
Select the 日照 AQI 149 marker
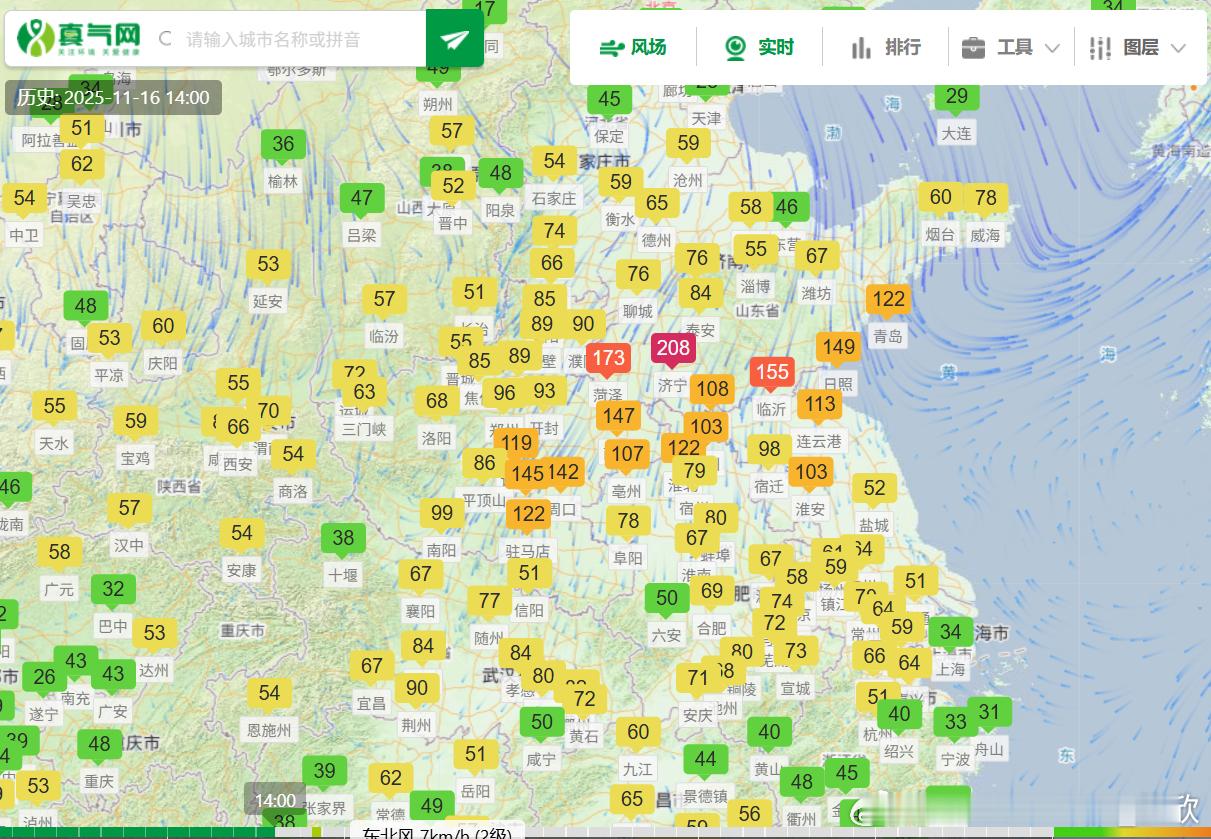[x=838, y=349]
